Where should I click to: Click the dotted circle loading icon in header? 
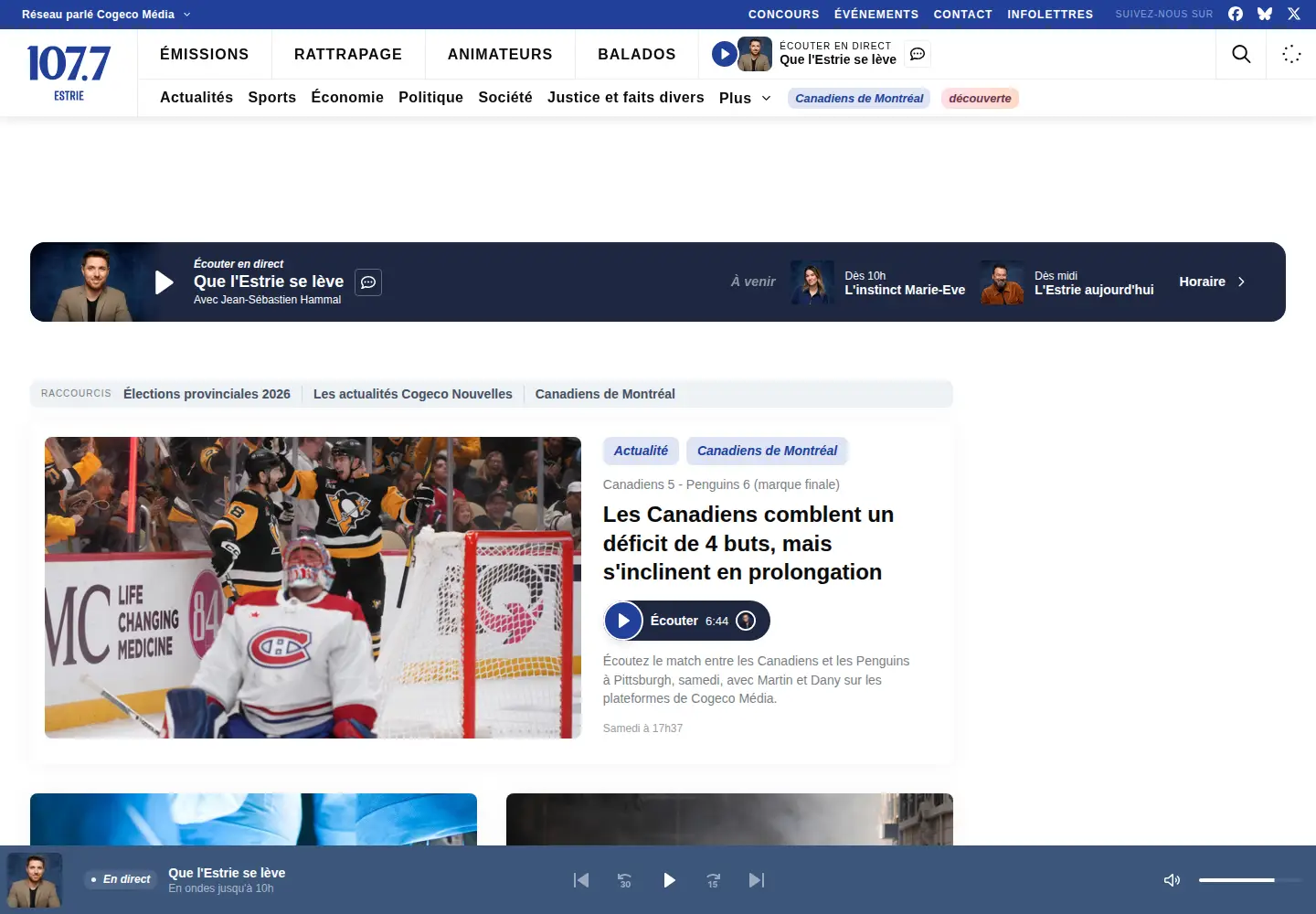1291,54
